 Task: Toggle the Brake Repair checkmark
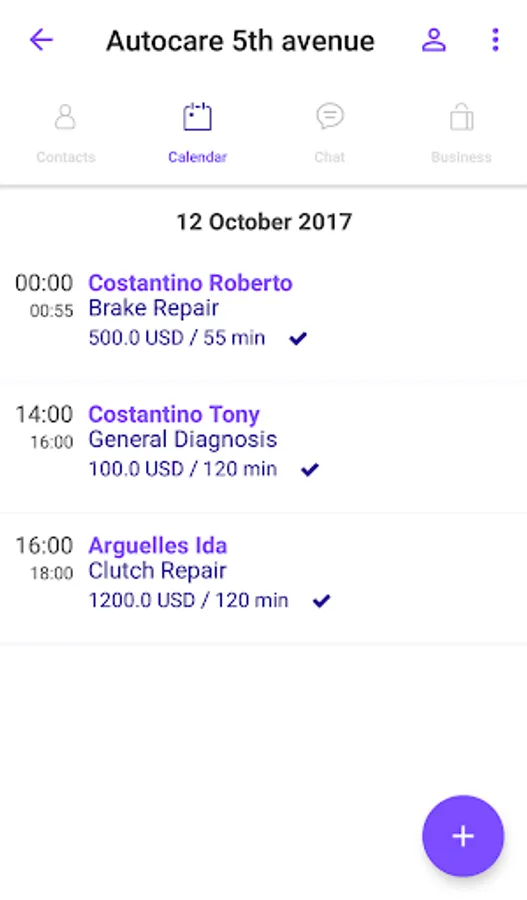(298, 338)
